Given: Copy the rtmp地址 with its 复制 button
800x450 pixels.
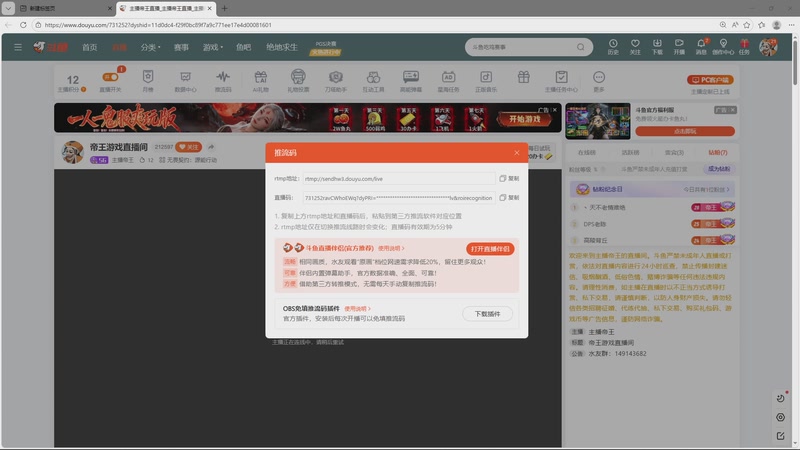Looking at the screenshot, I should [x=509, y=179].
